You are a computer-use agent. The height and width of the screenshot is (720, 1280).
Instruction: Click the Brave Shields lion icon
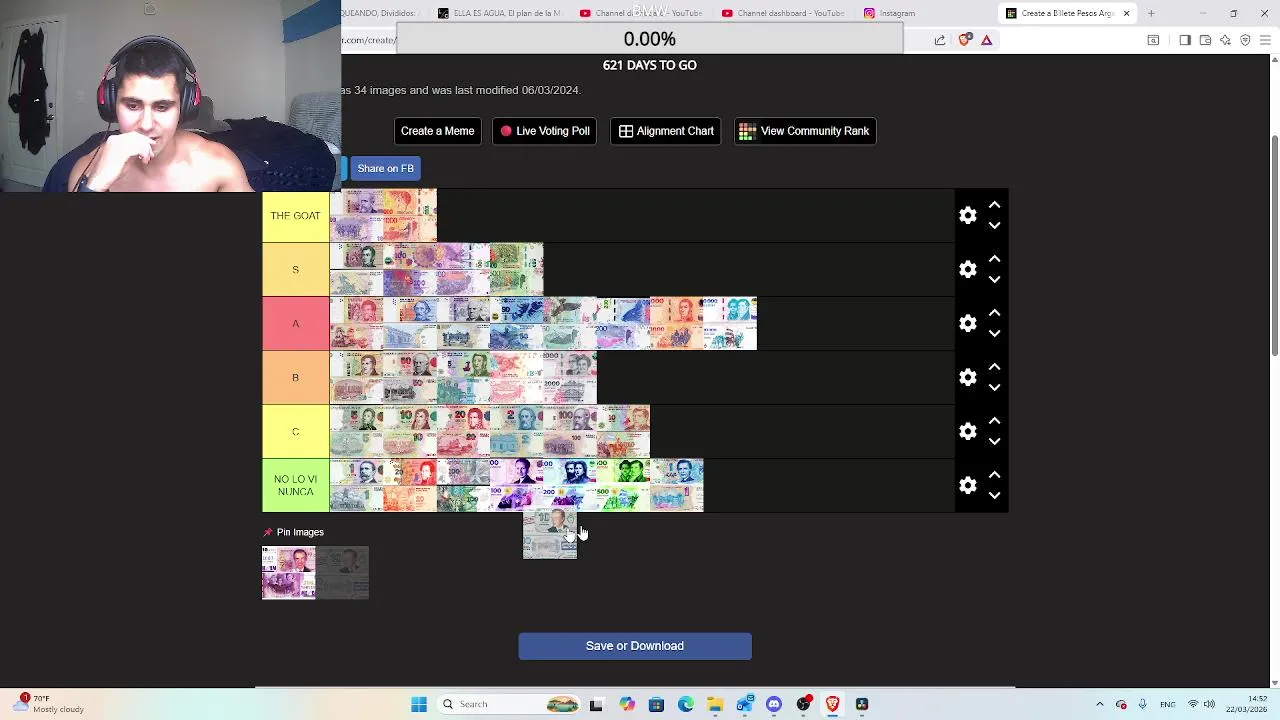(964, 40)
